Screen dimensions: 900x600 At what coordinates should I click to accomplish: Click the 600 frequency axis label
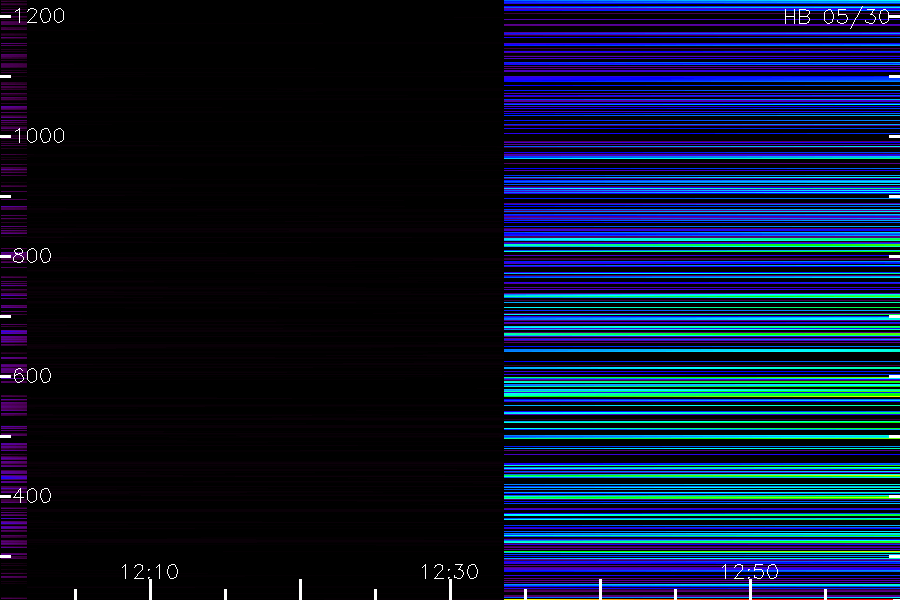click(x=32, y=376)
